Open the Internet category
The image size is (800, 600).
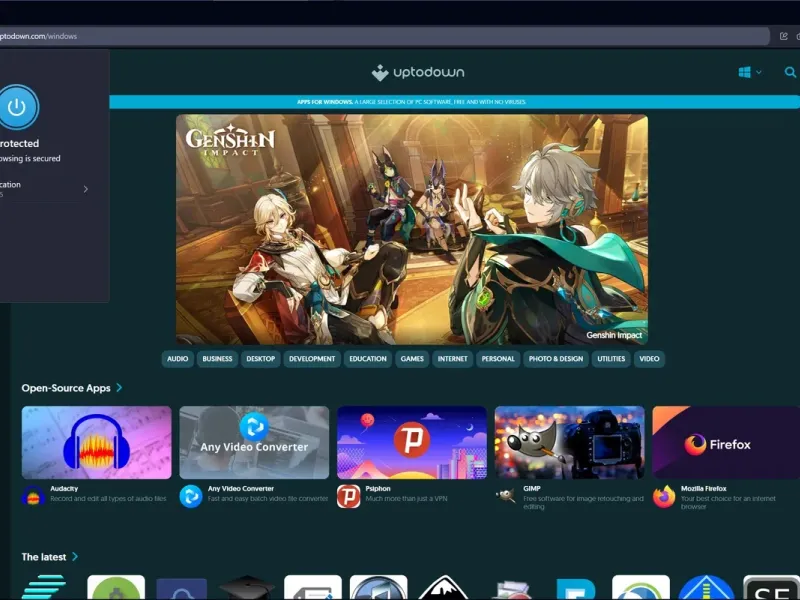(453, 359)
